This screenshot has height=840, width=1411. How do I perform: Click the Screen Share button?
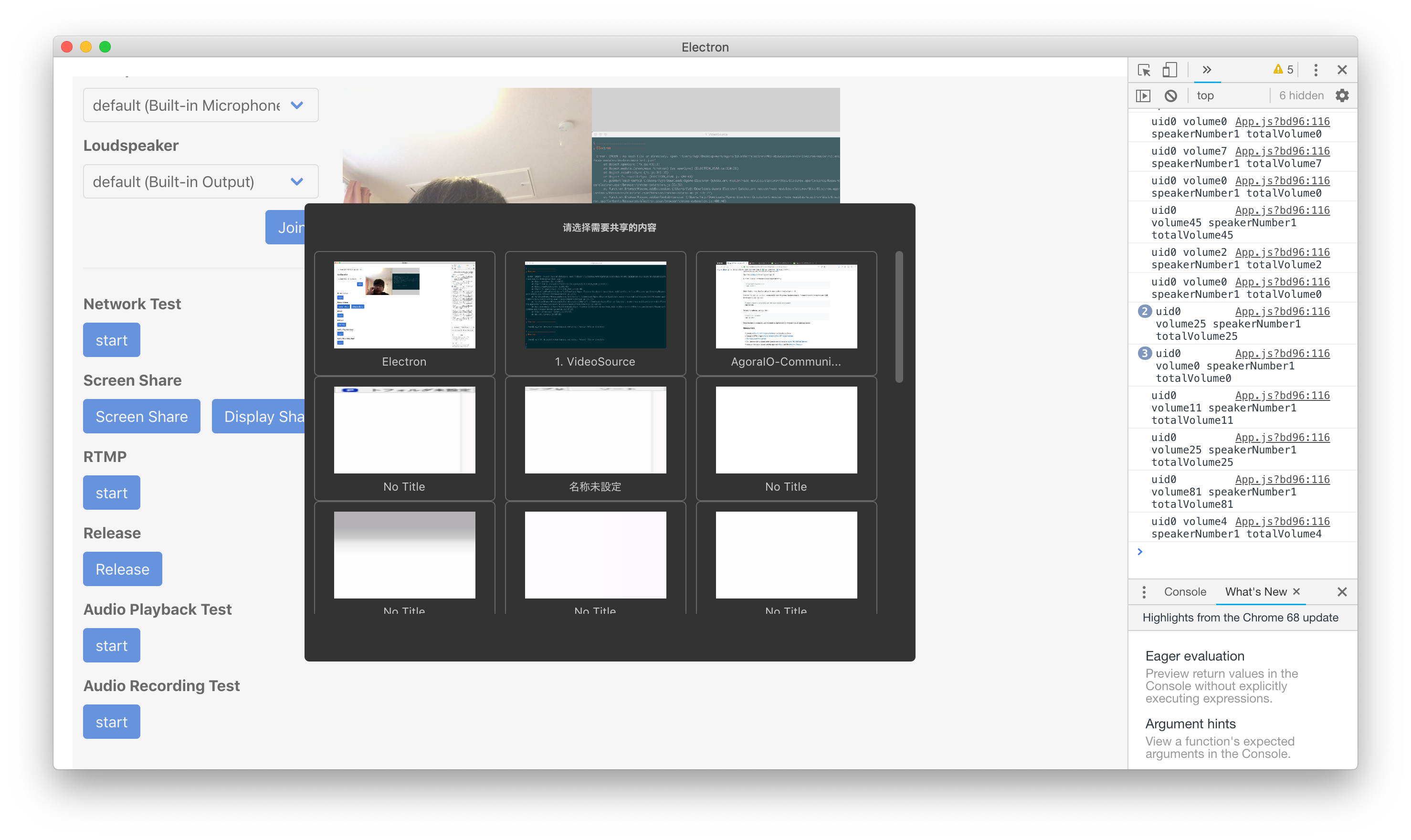pos(141,417)
